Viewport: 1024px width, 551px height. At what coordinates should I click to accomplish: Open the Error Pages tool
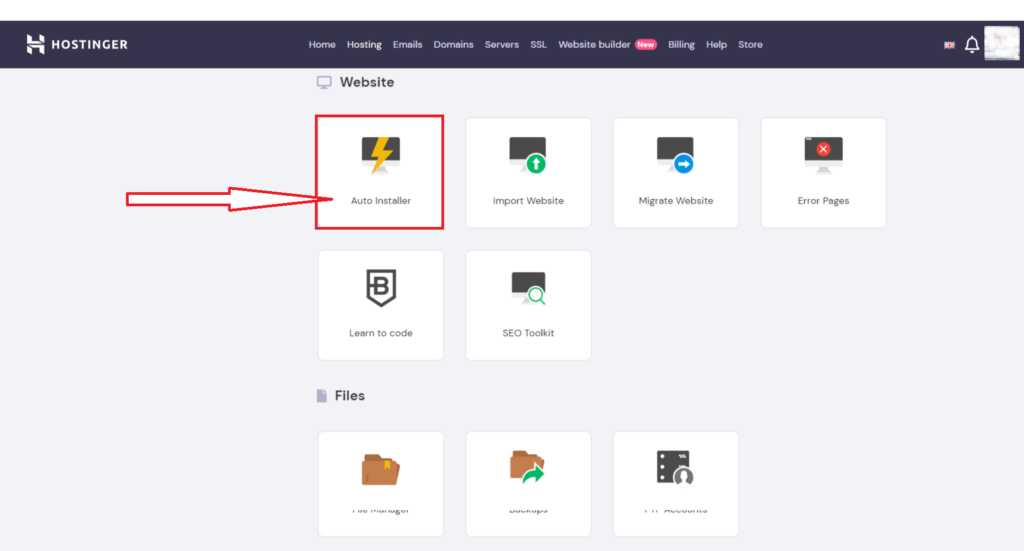point(823,172)
